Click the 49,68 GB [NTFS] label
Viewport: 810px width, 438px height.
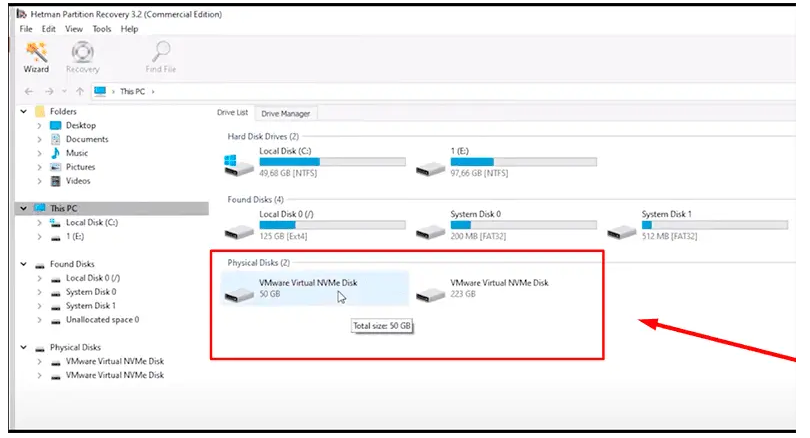(288, 173)
